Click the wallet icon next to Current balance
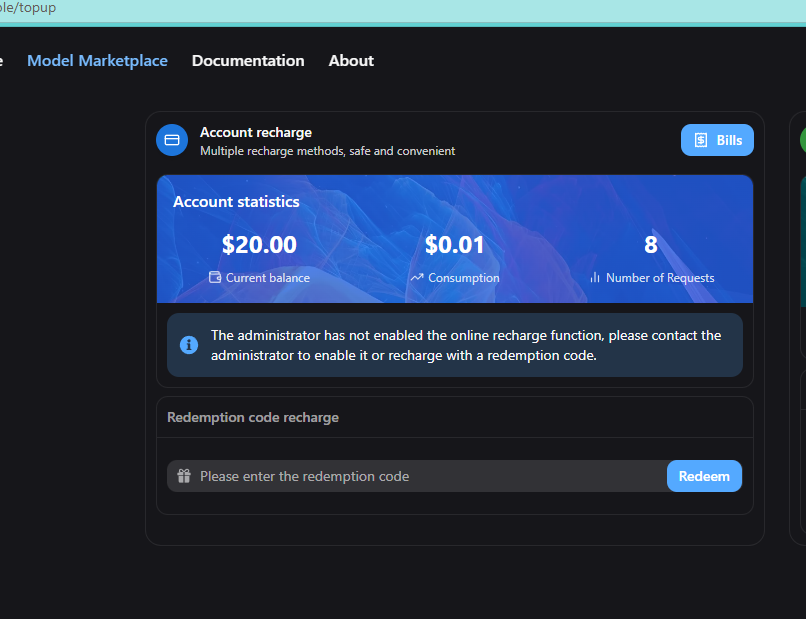 click(215, 278)
